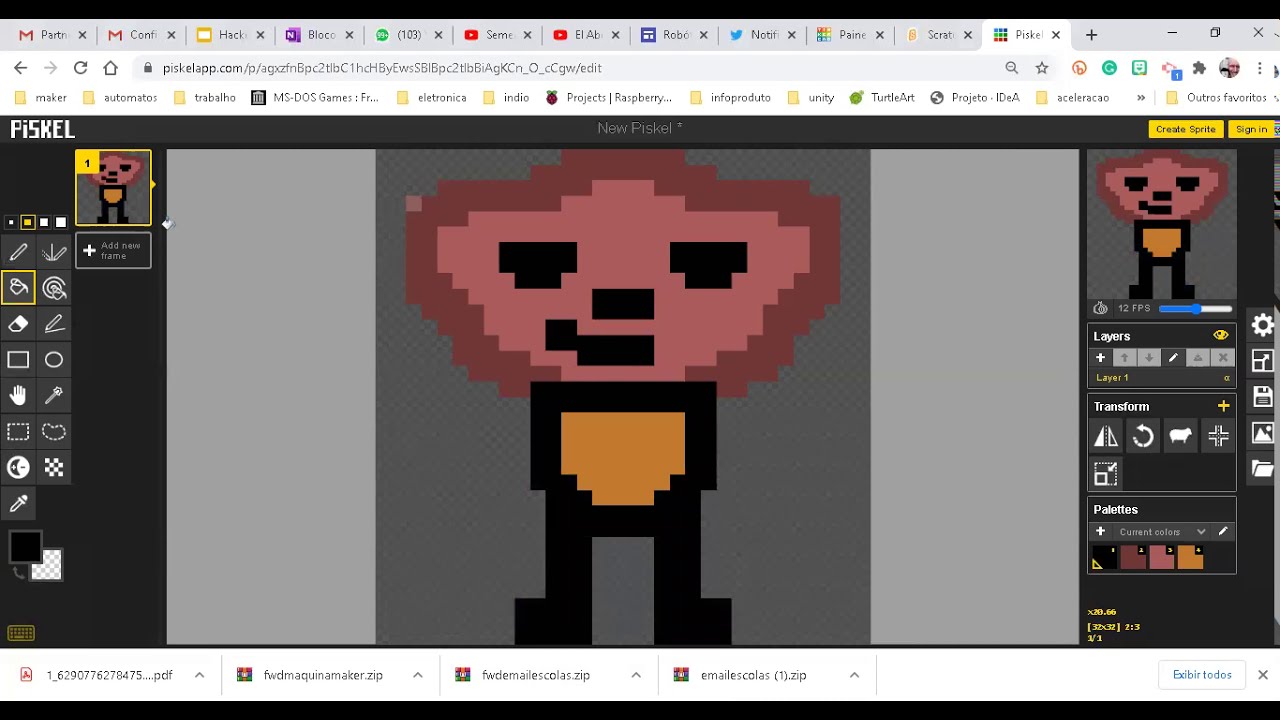Click the Align center transform icon
Screen dimensions: 1280x720
[1218, 436]
